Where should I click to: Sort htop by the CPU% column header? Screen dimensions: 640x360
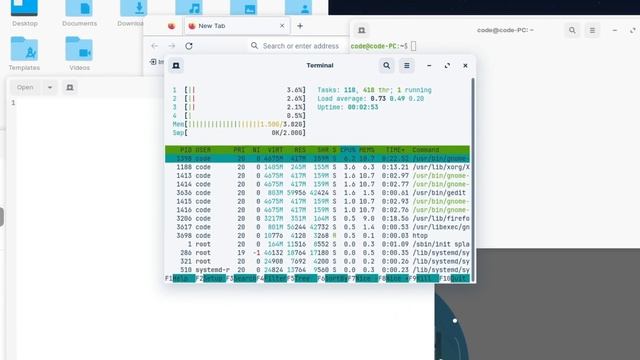[349, 150]
